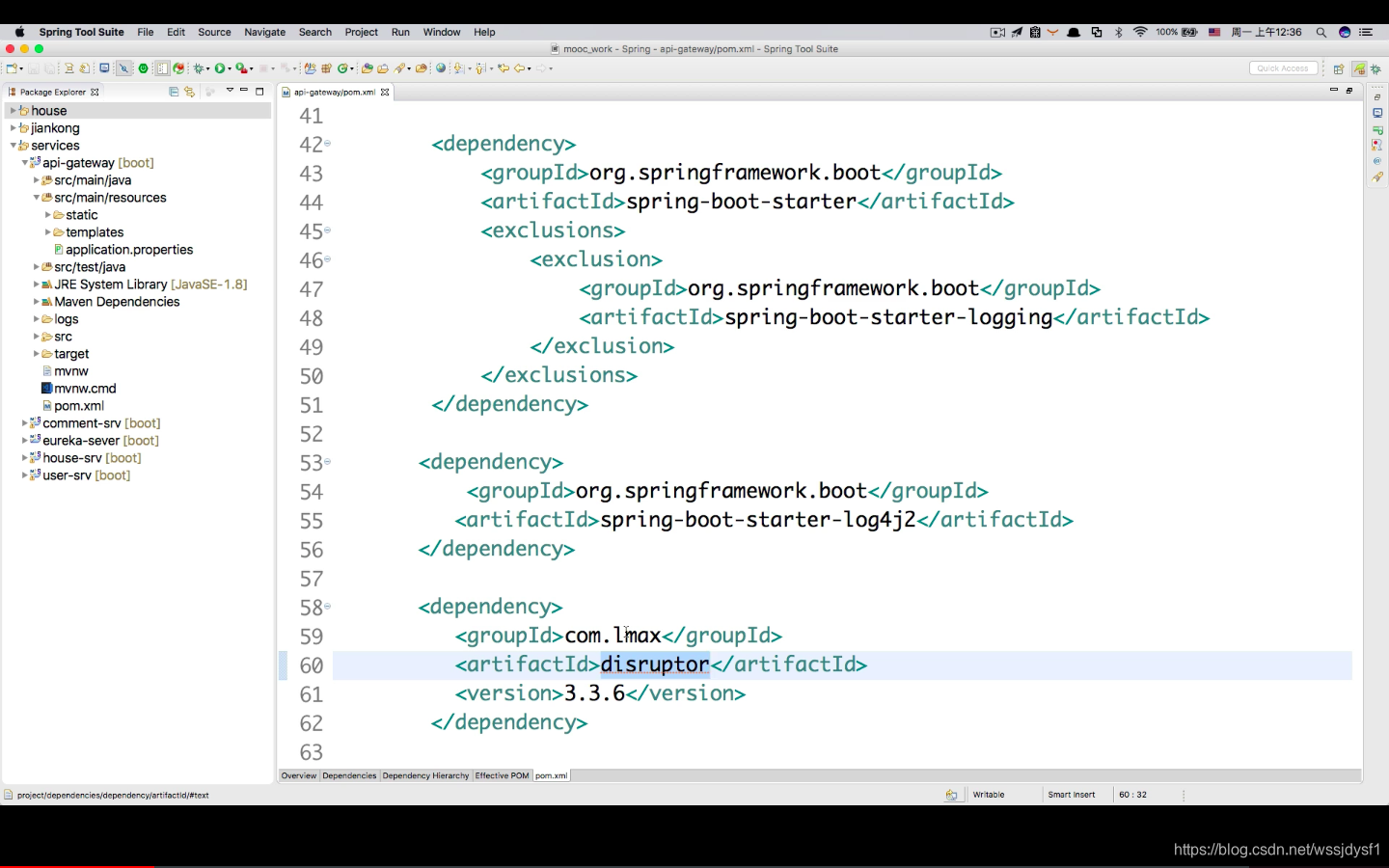The width and height of the screenshot is (1389, 868).
Task: Click the Run with coverage/external tools icon
Action: (x=241, y=68)
